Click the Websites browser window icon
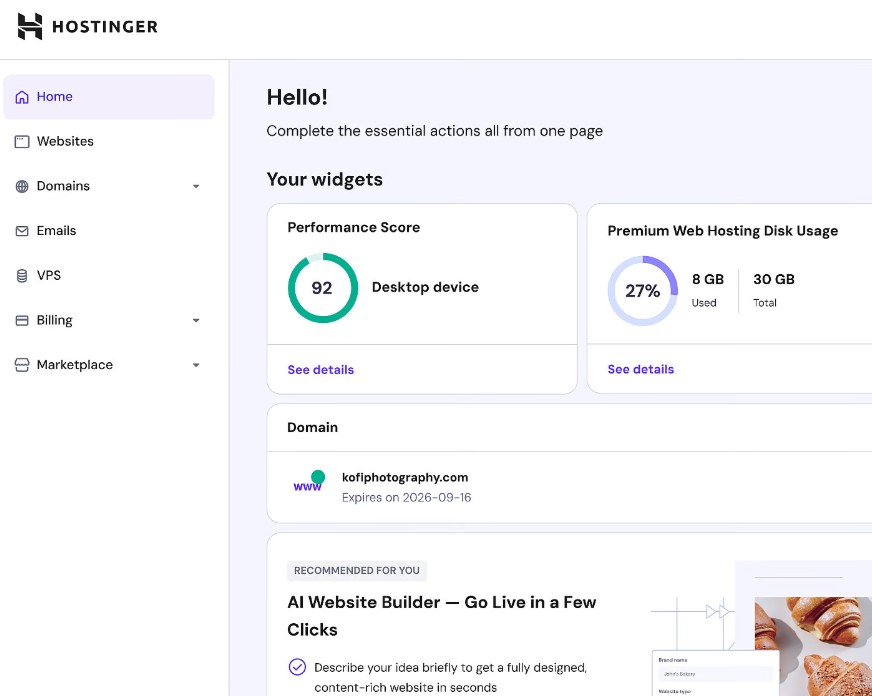Image resolution: width=872 pixels, height=696 pixels. pyautogui.click(x=22, y=142)
